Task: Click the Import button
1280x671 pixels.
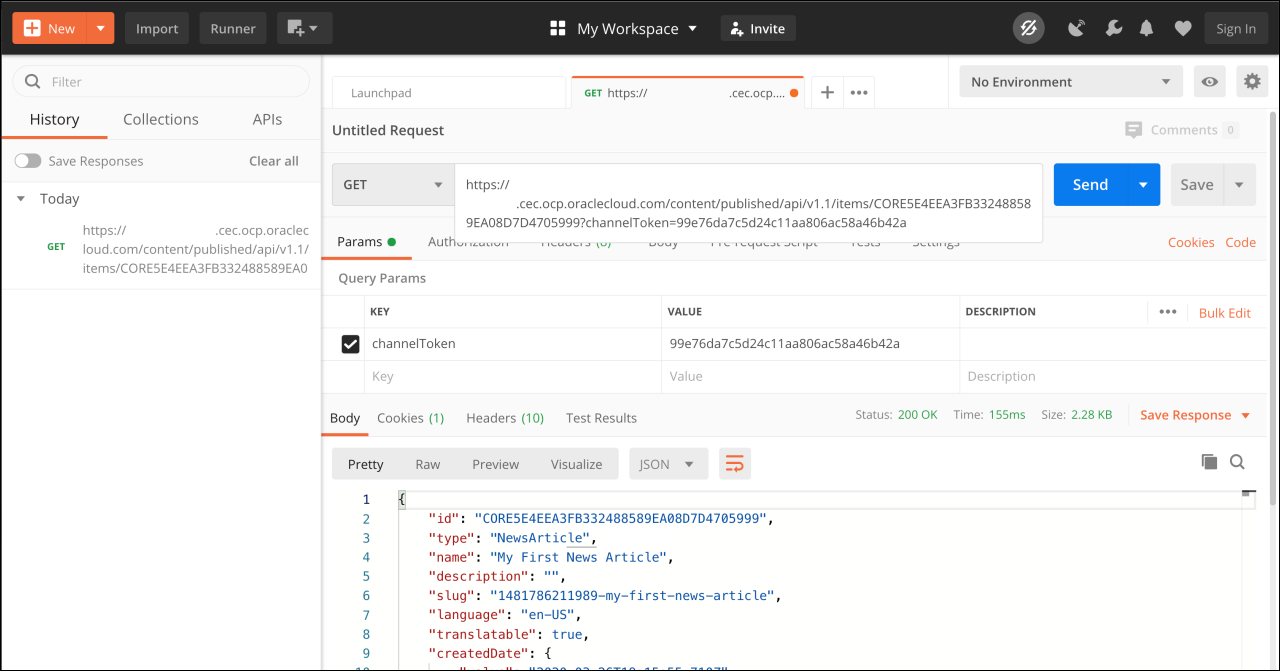Action: (x=157, y=28)
